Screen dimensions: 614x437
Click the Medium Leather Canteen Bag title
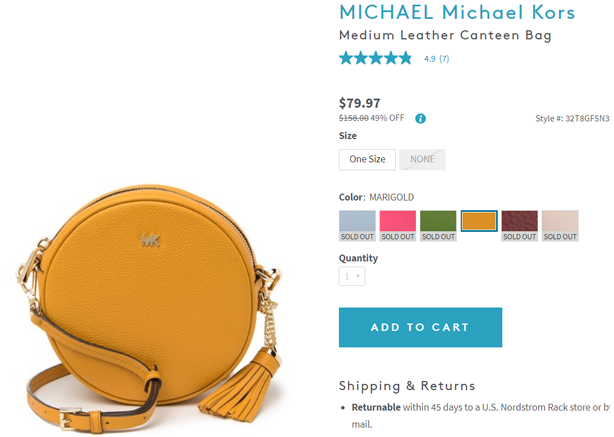click(x=445, y=35)
